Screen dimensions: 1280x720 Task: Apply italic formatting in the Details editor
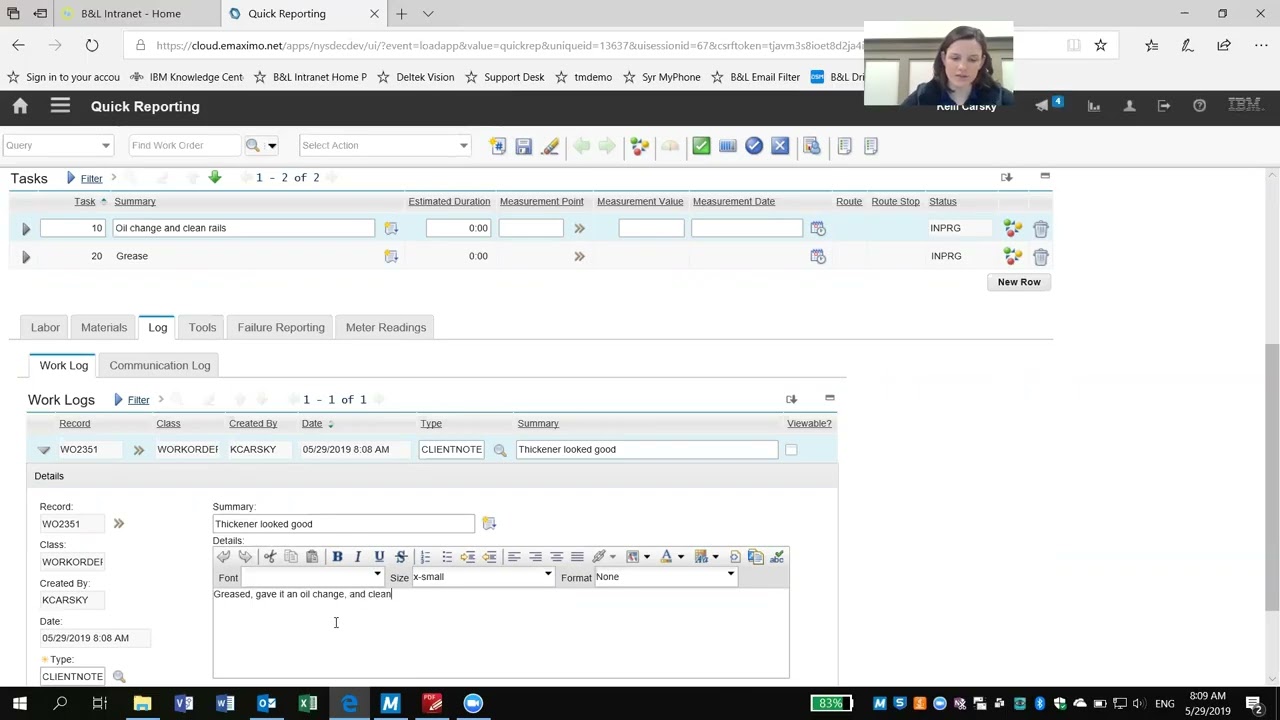357,557
